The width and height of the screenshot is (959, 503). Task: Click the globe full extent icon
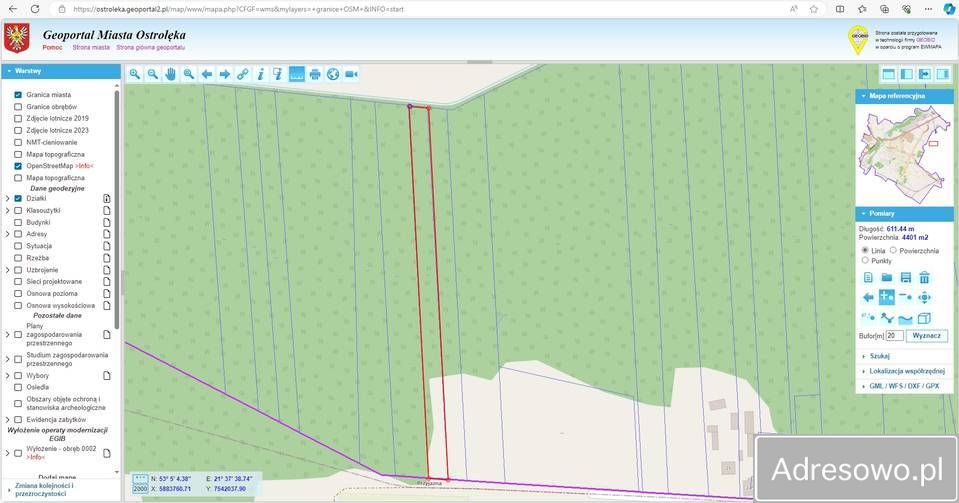tap(333, 74)
